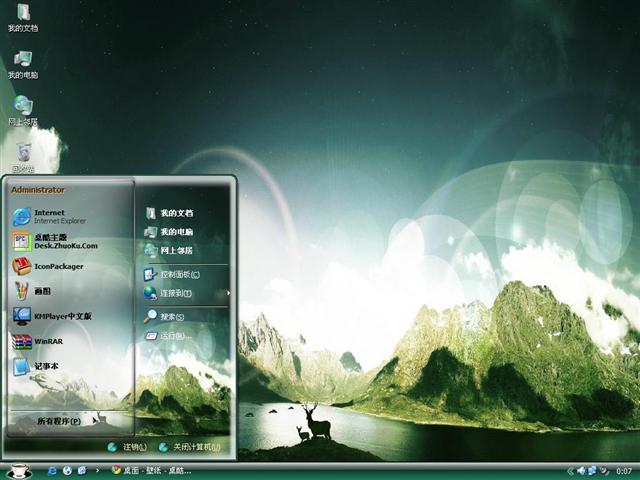Click 关闭计算机(U) shut down button

pos(190,447)
